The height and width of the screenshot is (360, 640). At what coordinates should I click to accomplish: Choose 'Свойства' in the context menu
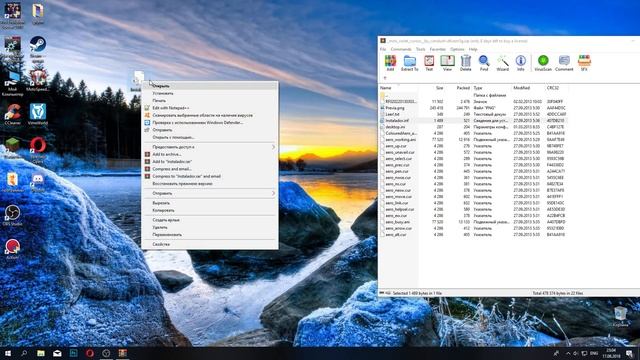210,244
